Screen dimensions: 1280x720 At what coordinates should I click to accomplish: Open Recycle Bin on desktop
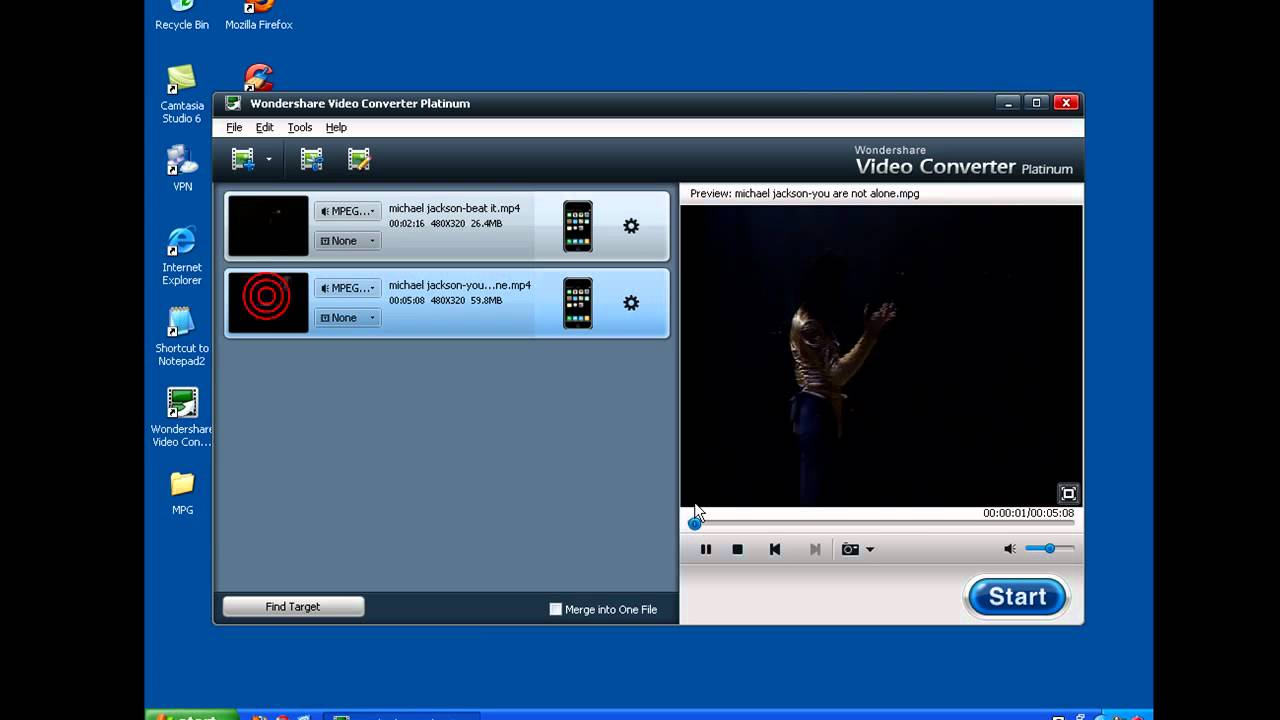click(182, 16)
